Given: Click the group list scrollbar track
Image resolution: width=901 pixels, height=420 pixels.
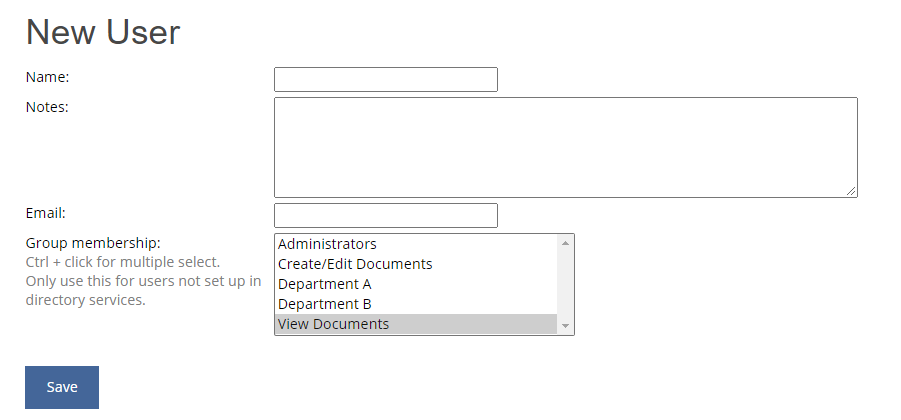Looking at the screenshot, I should pos(565,284).
